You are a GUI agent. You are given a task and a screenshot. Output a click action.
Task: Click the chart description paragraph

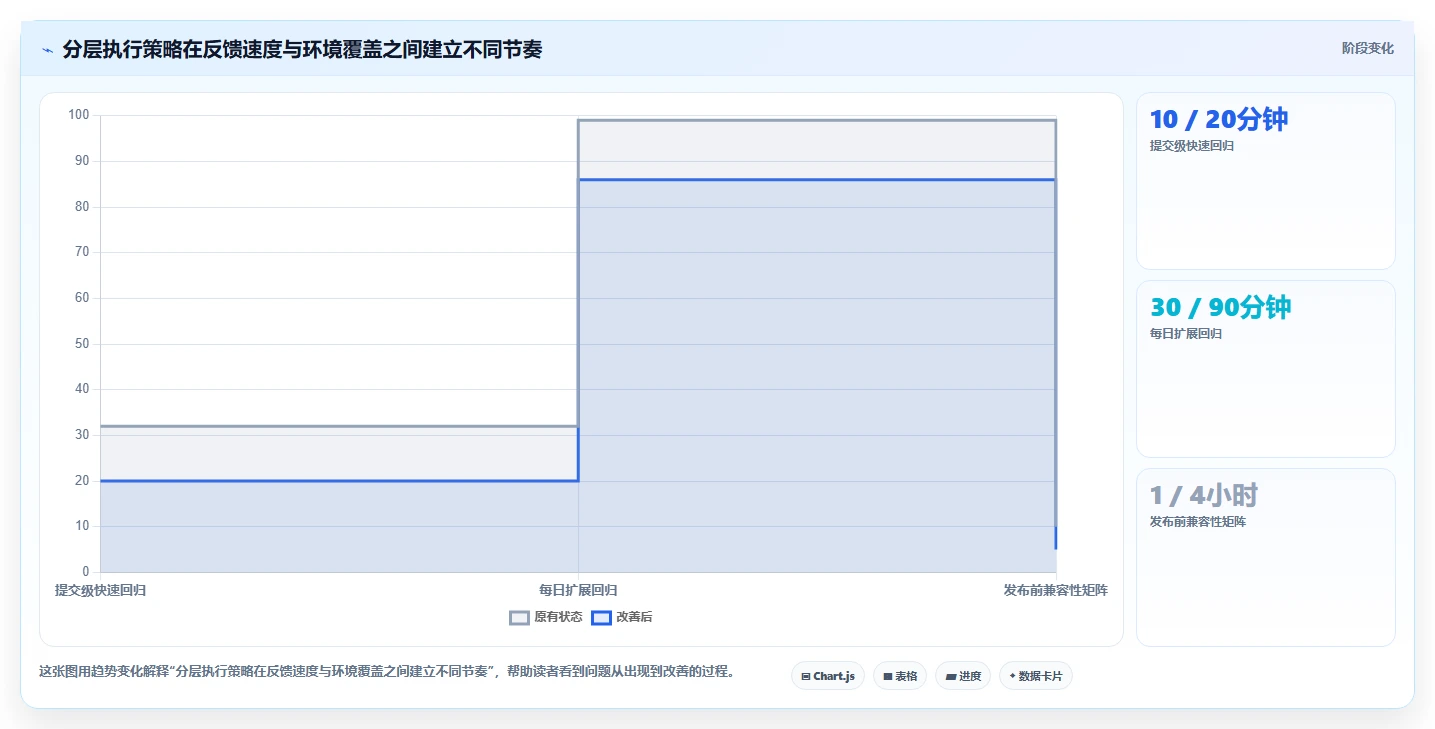click(x=387, y=672)
